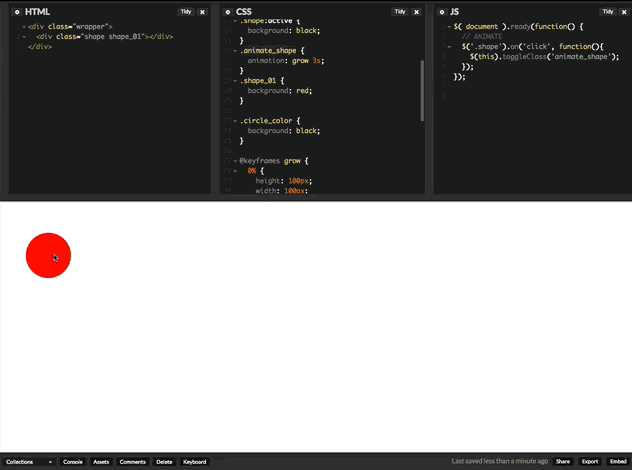Image resolution: width=632 pixels, height=470 pixels.
Task: Click the CSS editor vertical scrollbar
Action: click(422, 90)
